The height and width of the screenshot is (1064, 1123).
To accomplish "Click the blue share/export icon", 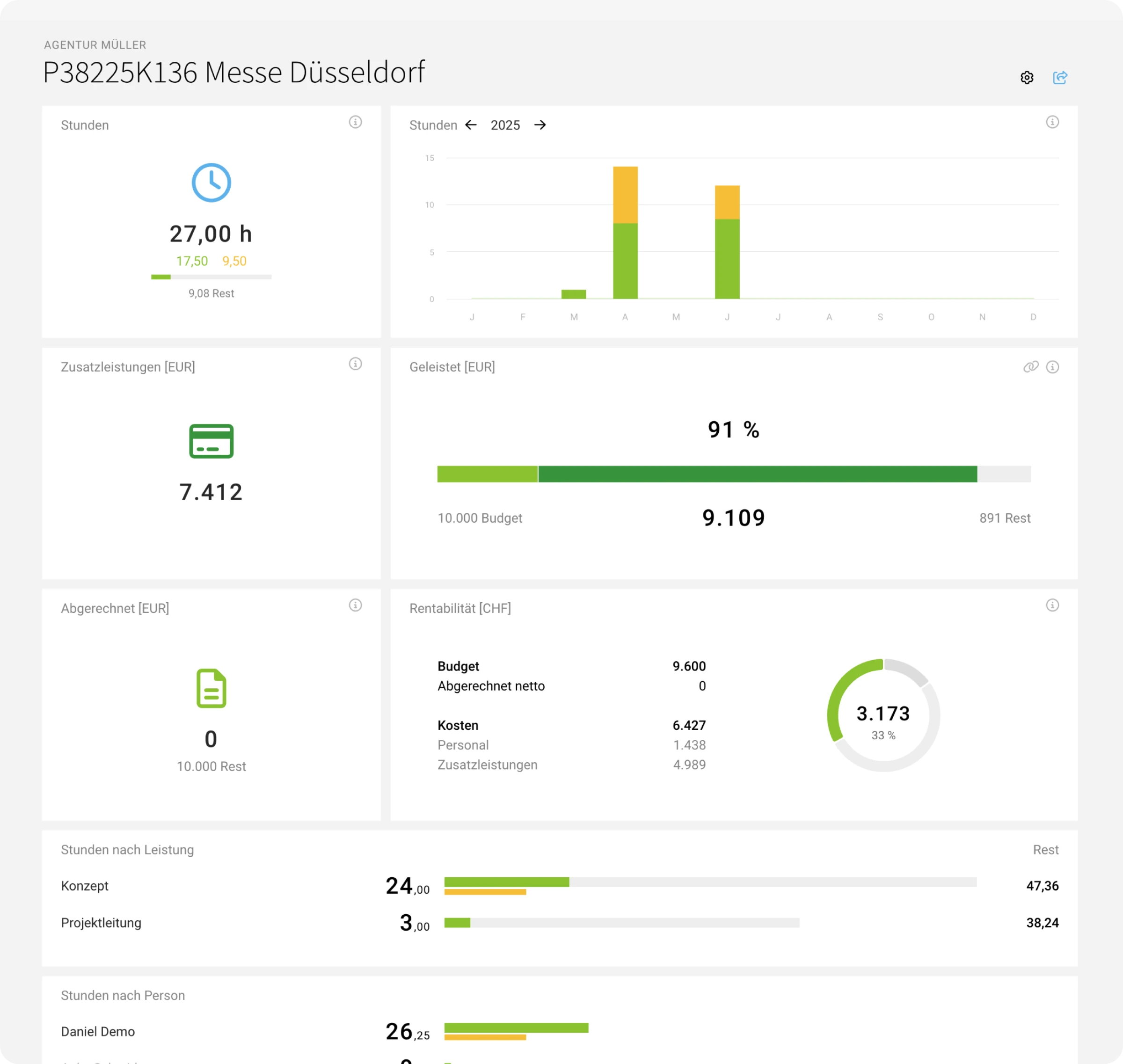I will [1059, 78].
